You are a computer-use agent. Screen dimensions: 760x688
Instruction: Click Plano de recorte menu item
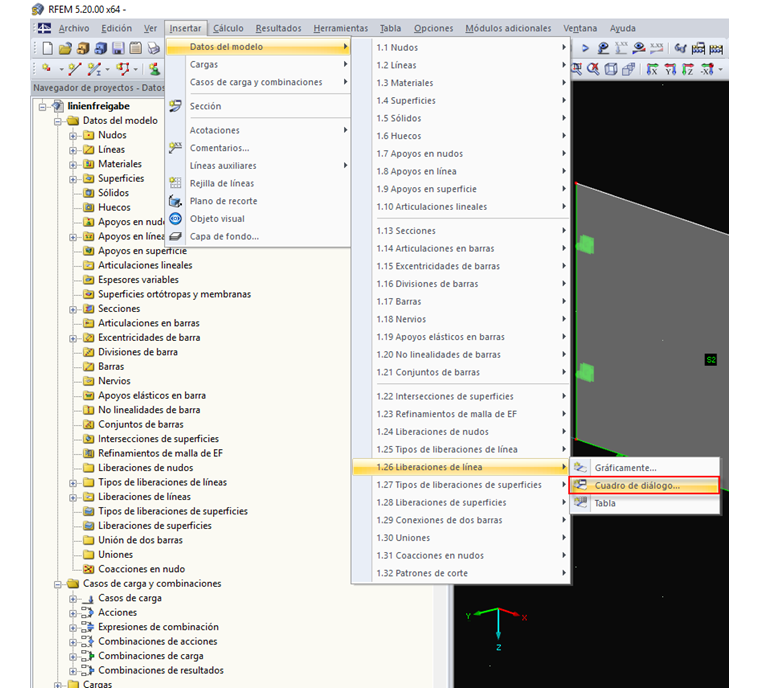[223, 201]
